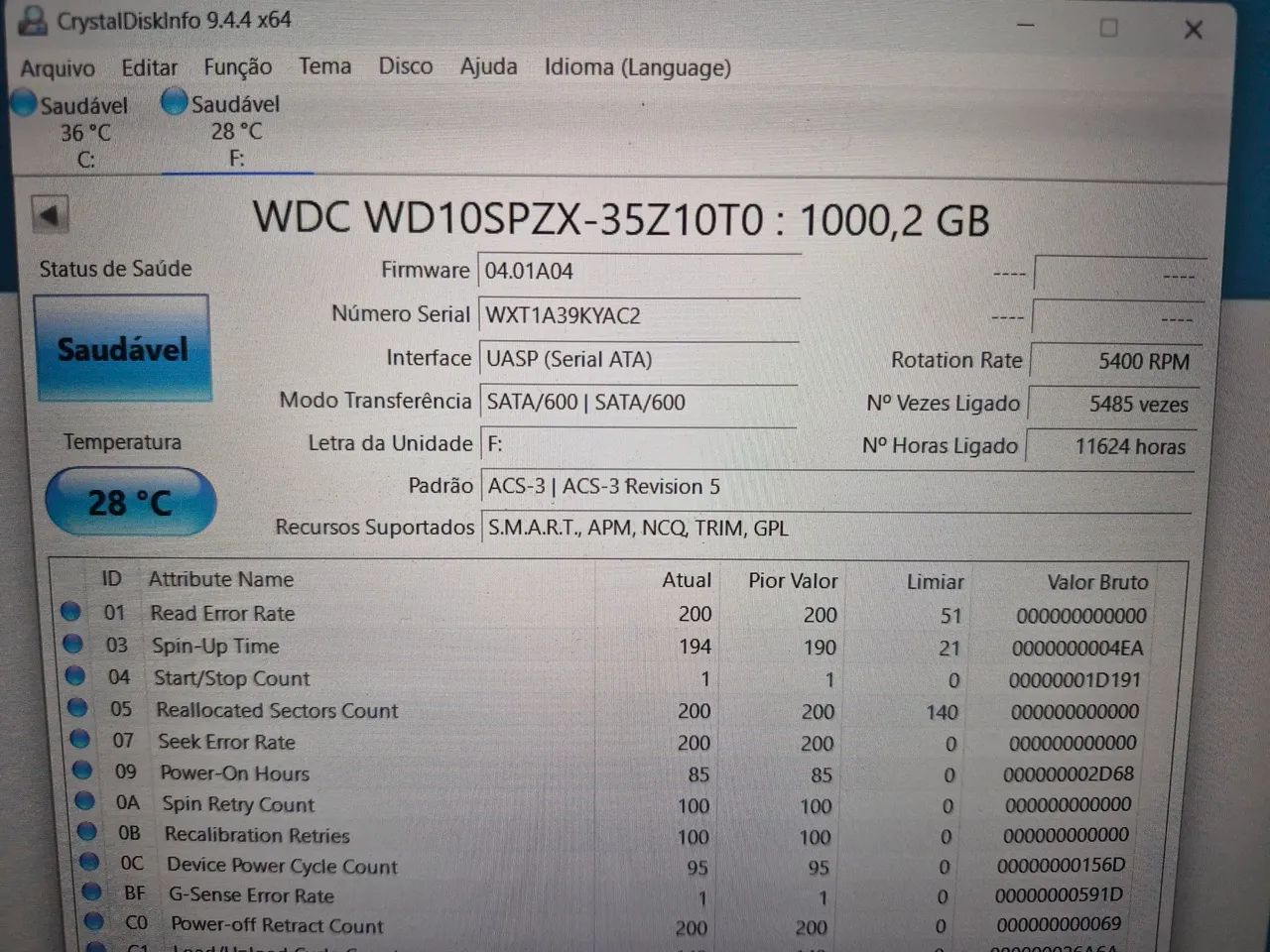Click the power-on hours value 11624 horas
The image size is (1270, 952).
pyautogui.click(x=1111, y=446)
